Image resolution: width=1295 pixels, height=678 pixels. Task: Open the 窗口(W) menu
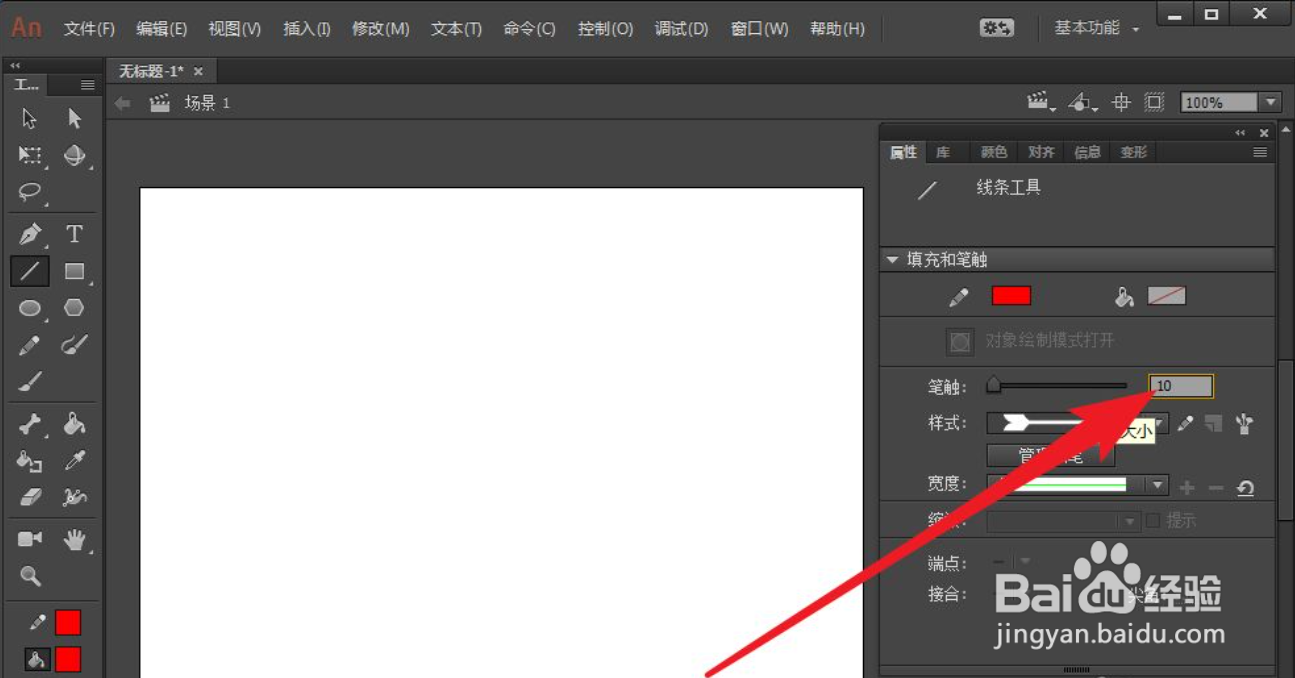(759, 29)
